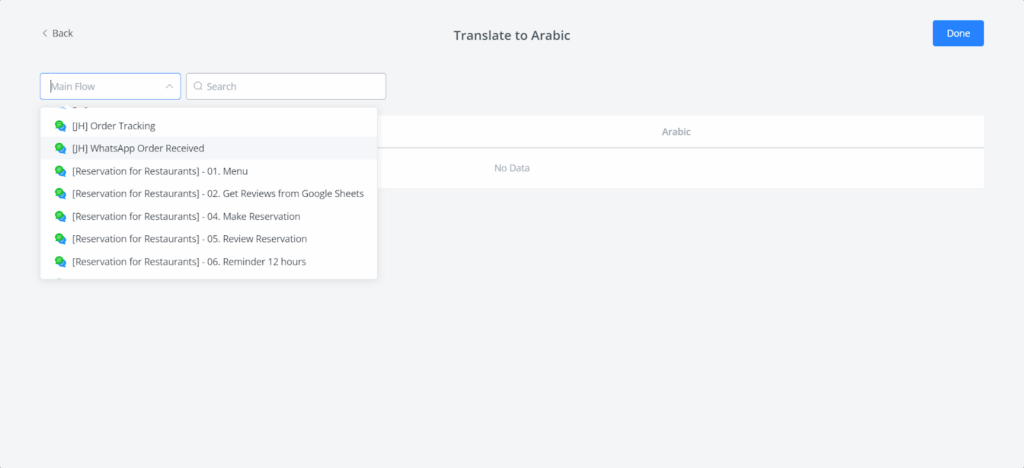Click the magnifier icon in the Search box

[x=198, y=87]
